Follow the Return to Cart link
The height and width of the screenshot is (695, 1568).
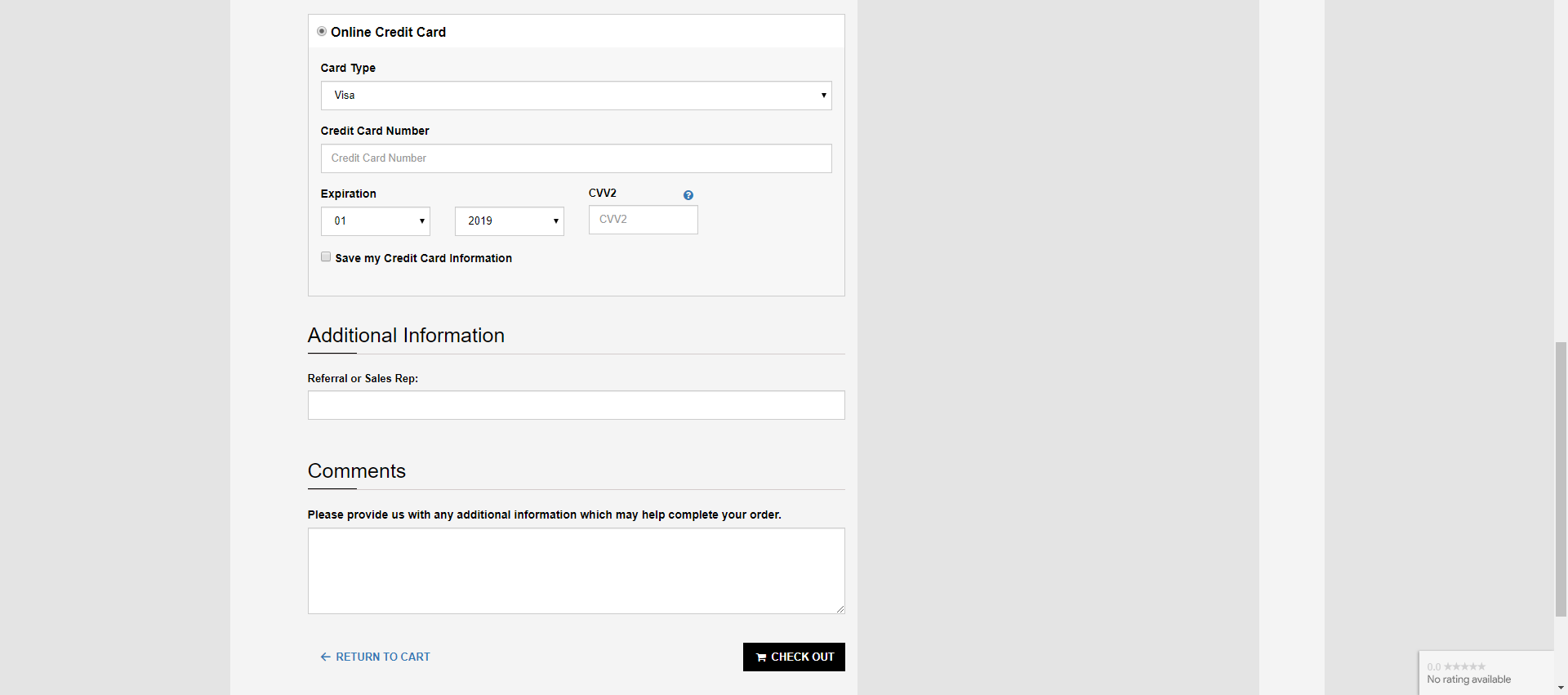coord(382,657)
